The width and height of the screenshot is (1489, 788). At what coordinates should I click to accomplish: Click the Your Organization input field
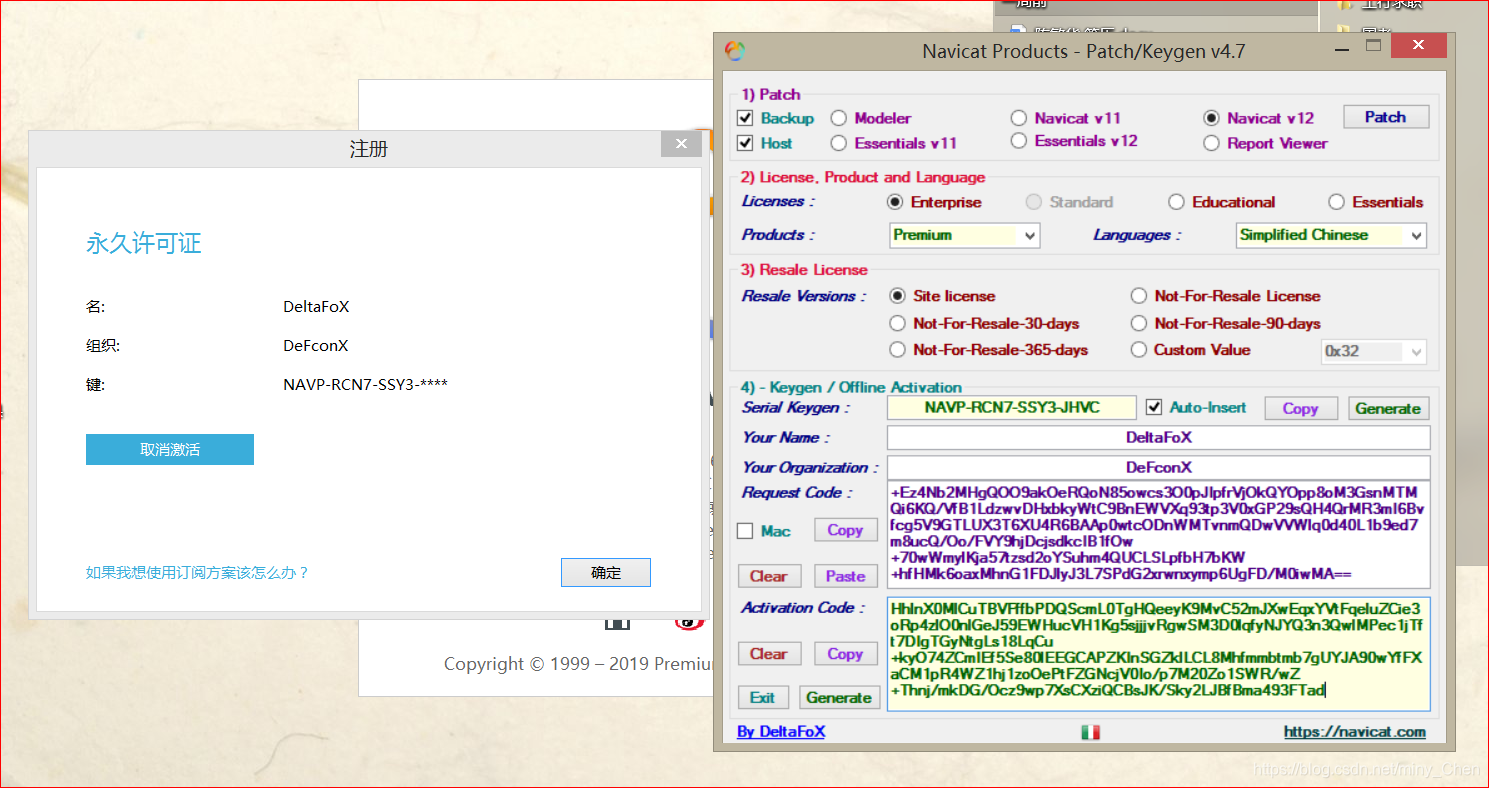click(1158, 467)
